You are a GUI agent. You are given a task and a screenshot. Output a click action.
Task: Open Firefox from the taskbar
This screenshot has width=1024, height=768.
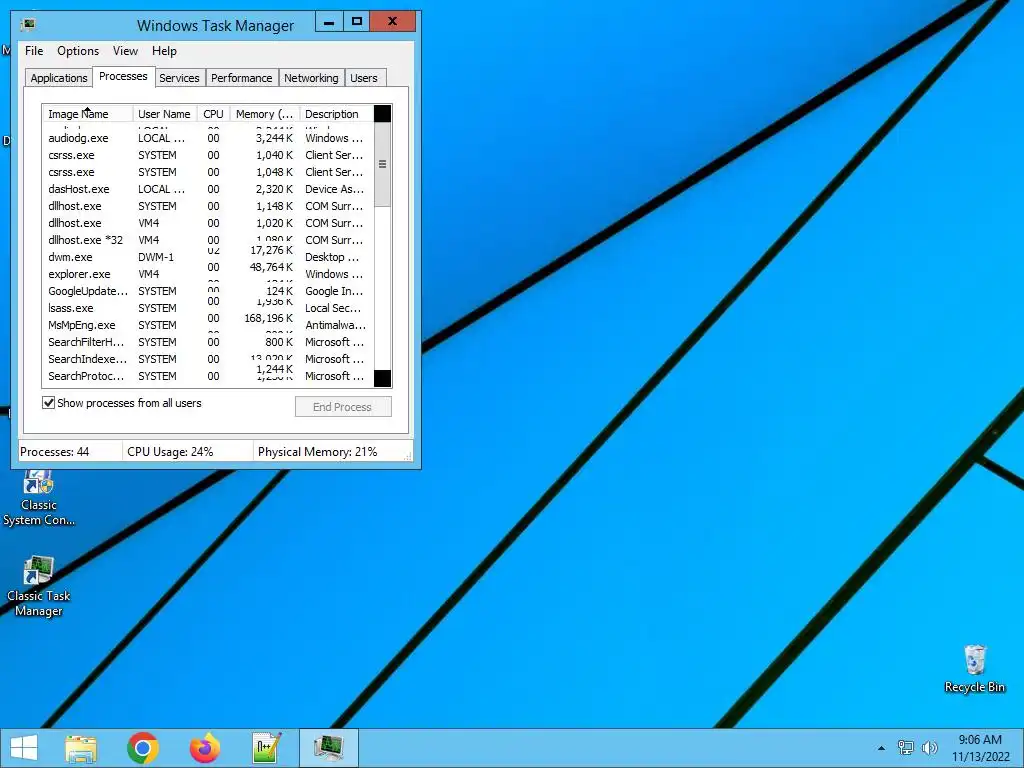[x=205, y=748]
